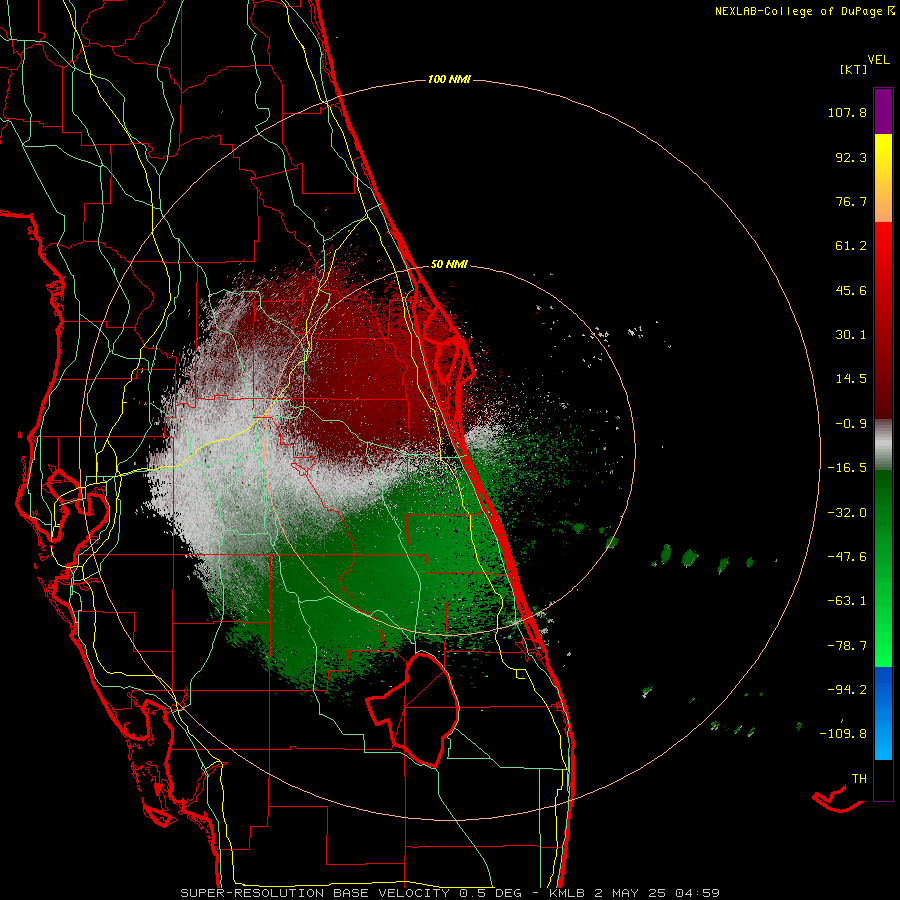The image size is (900, 900).
Task: Click the 76.7 scale value
Action: click(851, 201)
